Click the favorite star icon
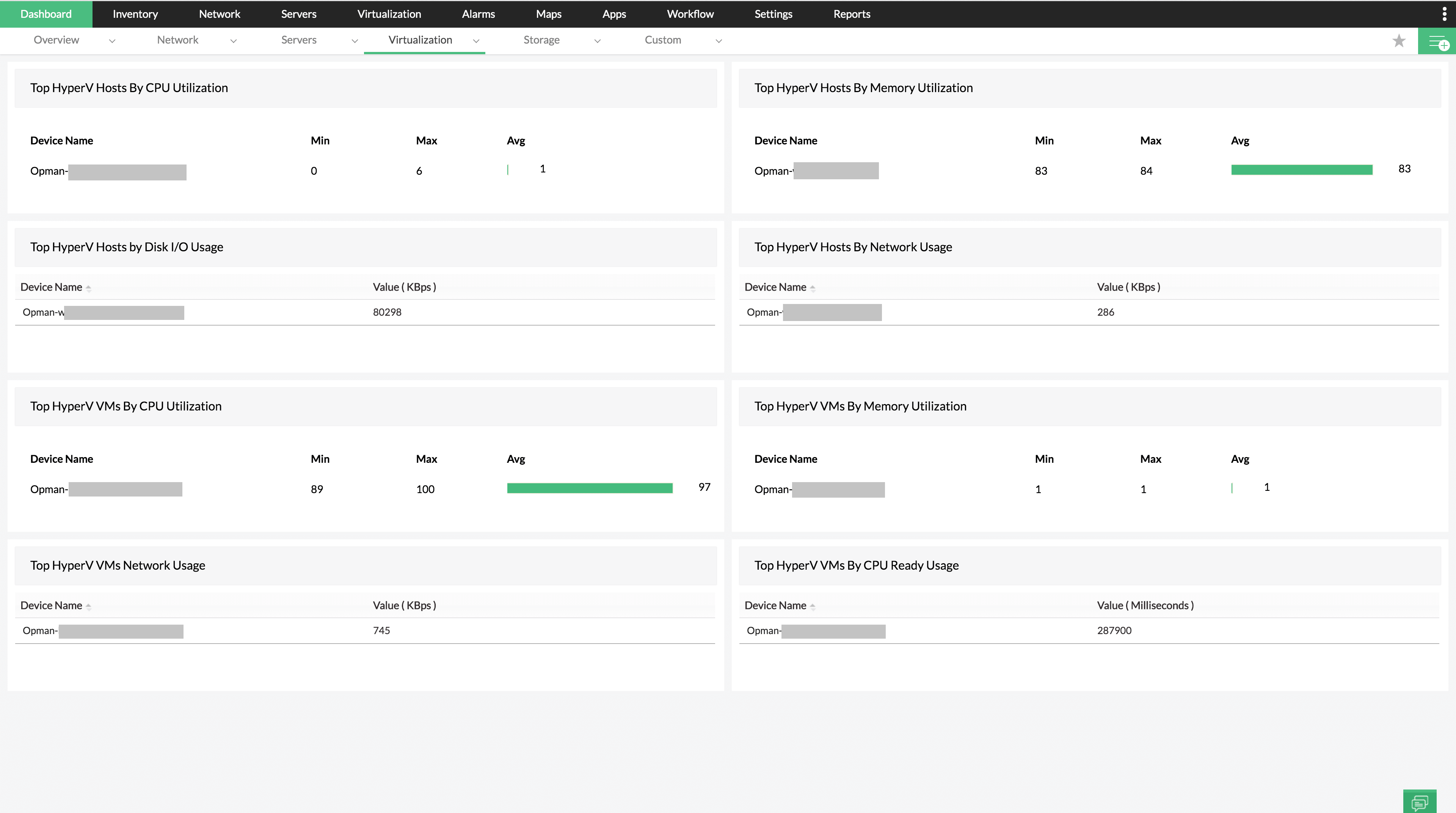The width and height of the screenshot is (1456, 813). 1398,41
